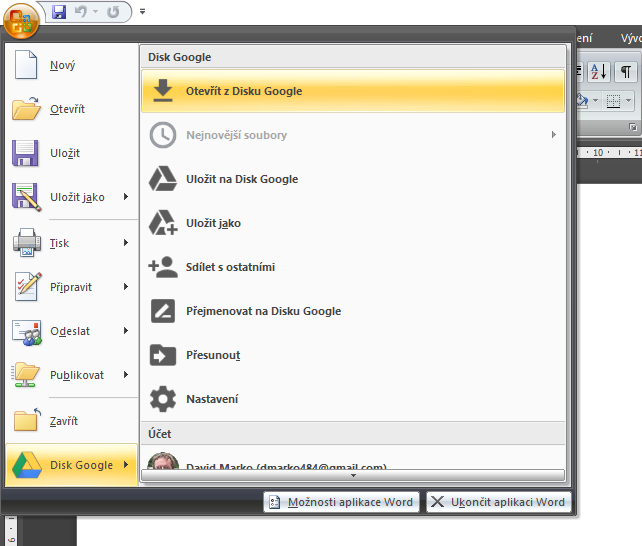The image size is (642, 546).
Task: Expand the Připravit submenu arrow
Action: (126, 287)
